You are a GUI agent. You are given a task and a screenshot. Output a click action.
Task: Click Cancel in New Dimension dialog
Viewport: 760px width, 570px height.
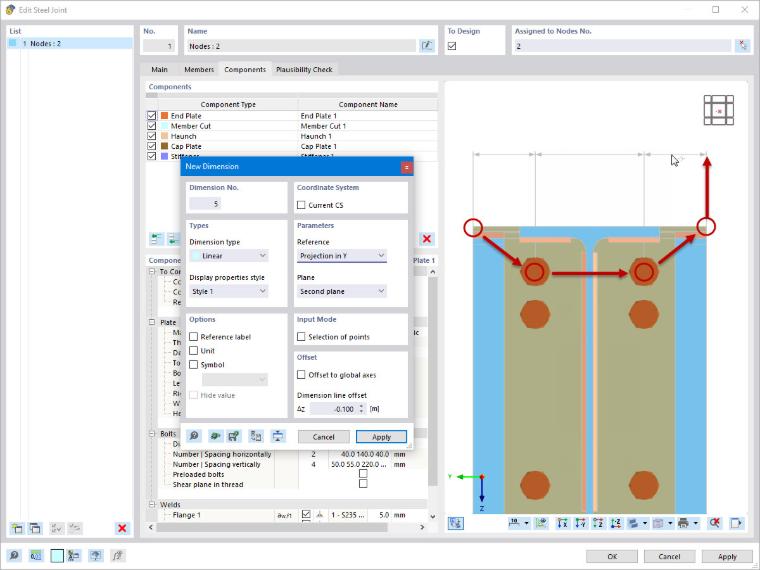coord(323,437)
